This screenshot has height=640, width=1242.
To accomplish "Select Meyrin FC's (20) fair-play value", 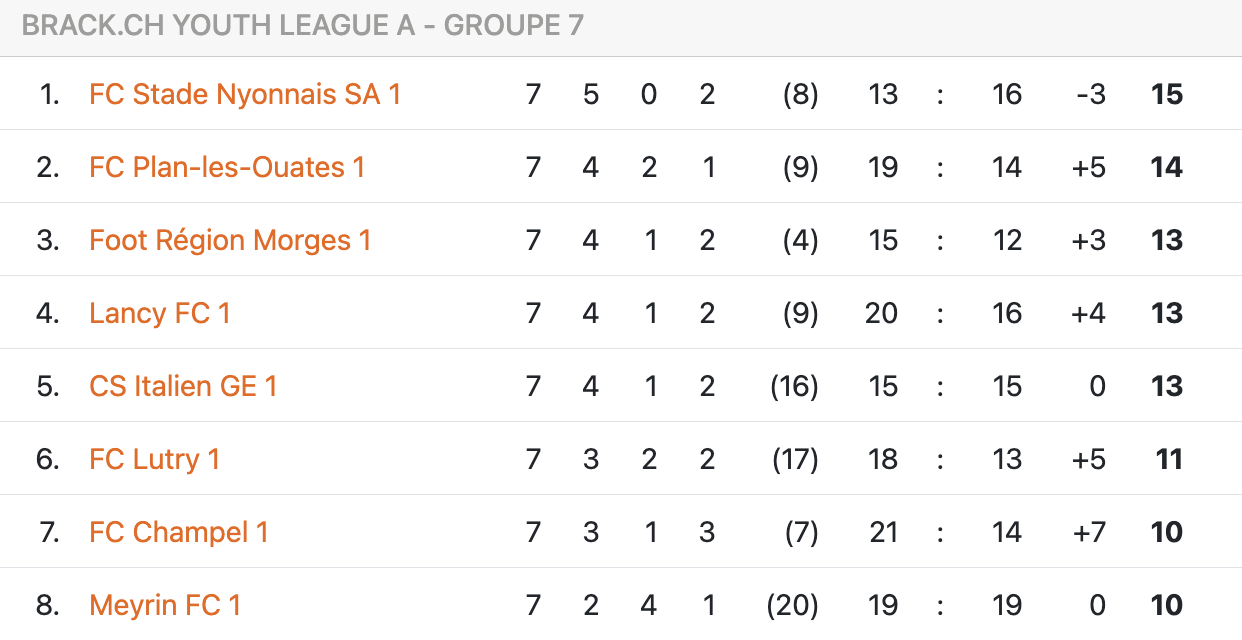I will [792, 605].
